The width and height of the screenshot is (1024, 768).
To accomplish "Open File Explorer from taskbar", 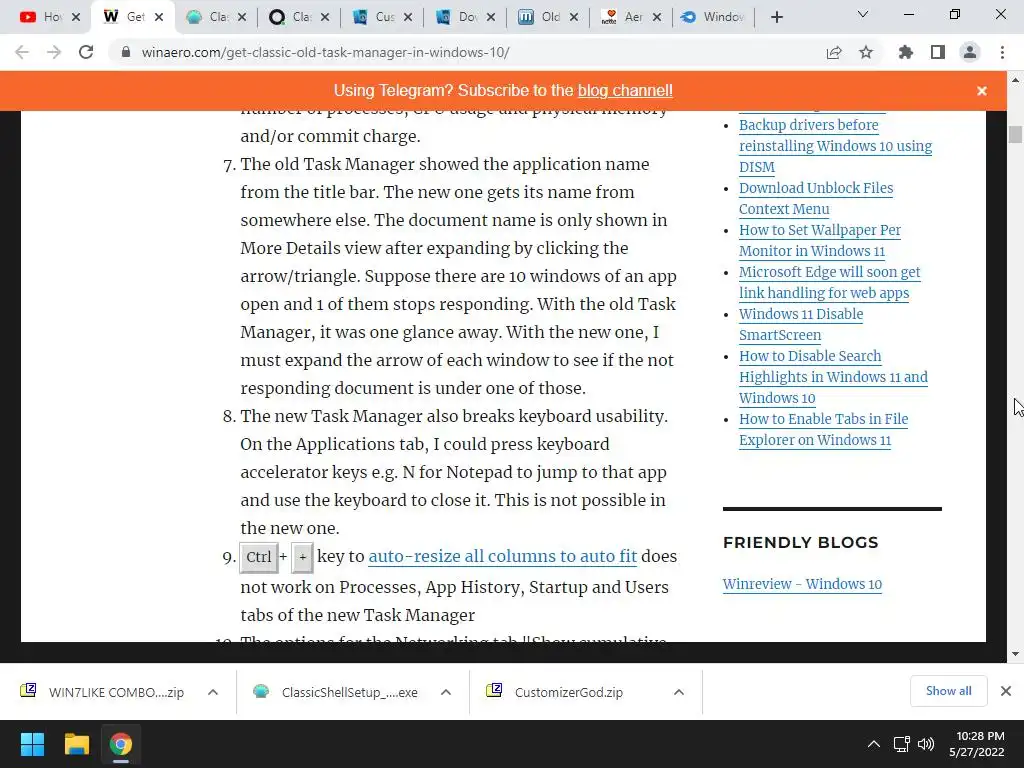I will point(76,744).
